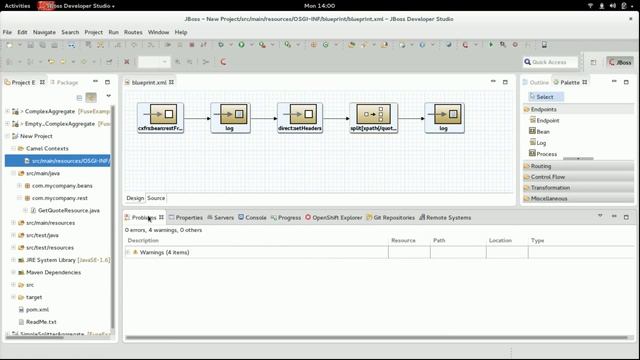The width and height of the screenshot is (640, 360).
Task: Open the Navigate menu
Action: [x=44, y=32]
